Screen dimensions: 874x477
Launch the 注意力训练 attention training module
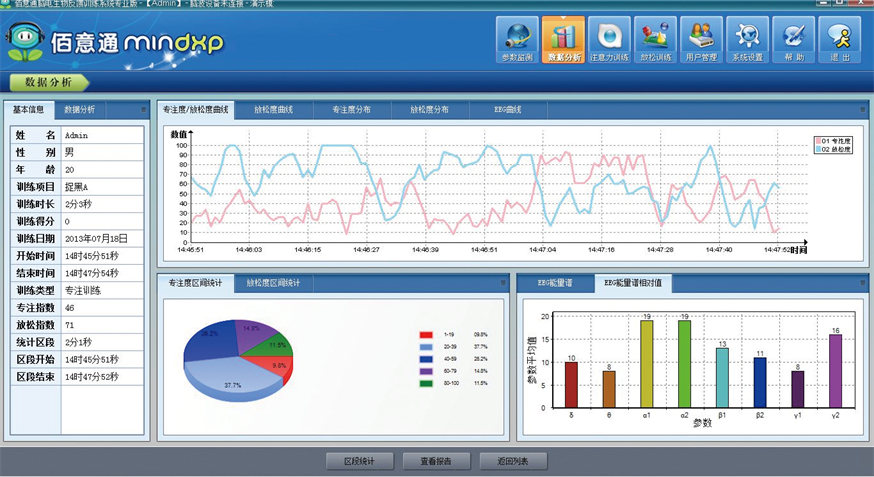[610, 40]
